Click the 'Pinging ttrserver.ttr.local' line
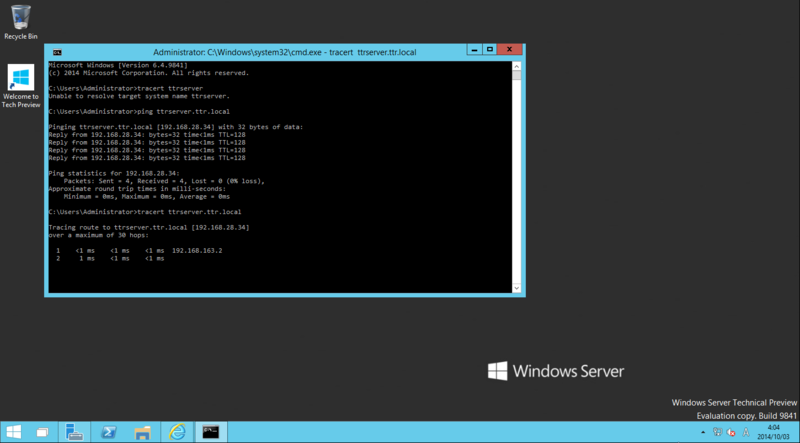The image size is (800, 443). (176, 127)
